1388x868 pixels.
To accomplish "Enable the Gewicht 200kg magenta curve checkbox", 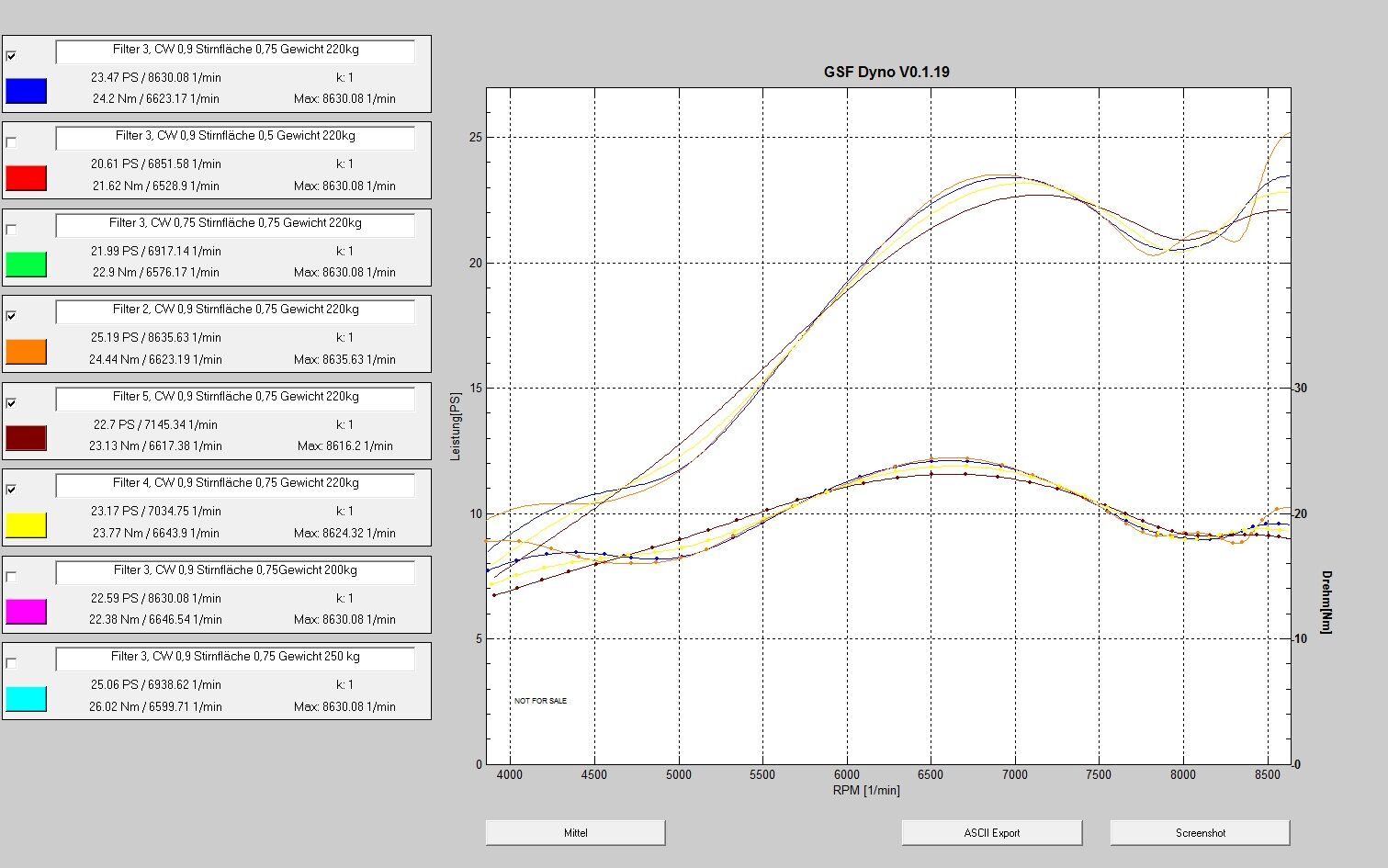I will click(x=11, y=577).
